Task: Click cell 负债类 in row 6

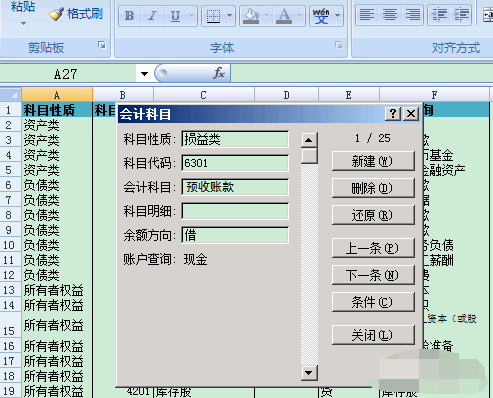Action: point(57,185)
